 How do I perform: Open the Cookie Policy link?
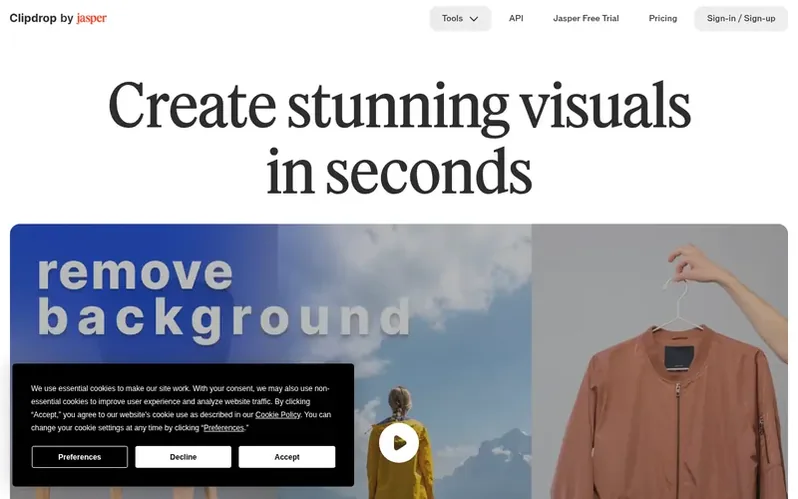click(278, 414)
